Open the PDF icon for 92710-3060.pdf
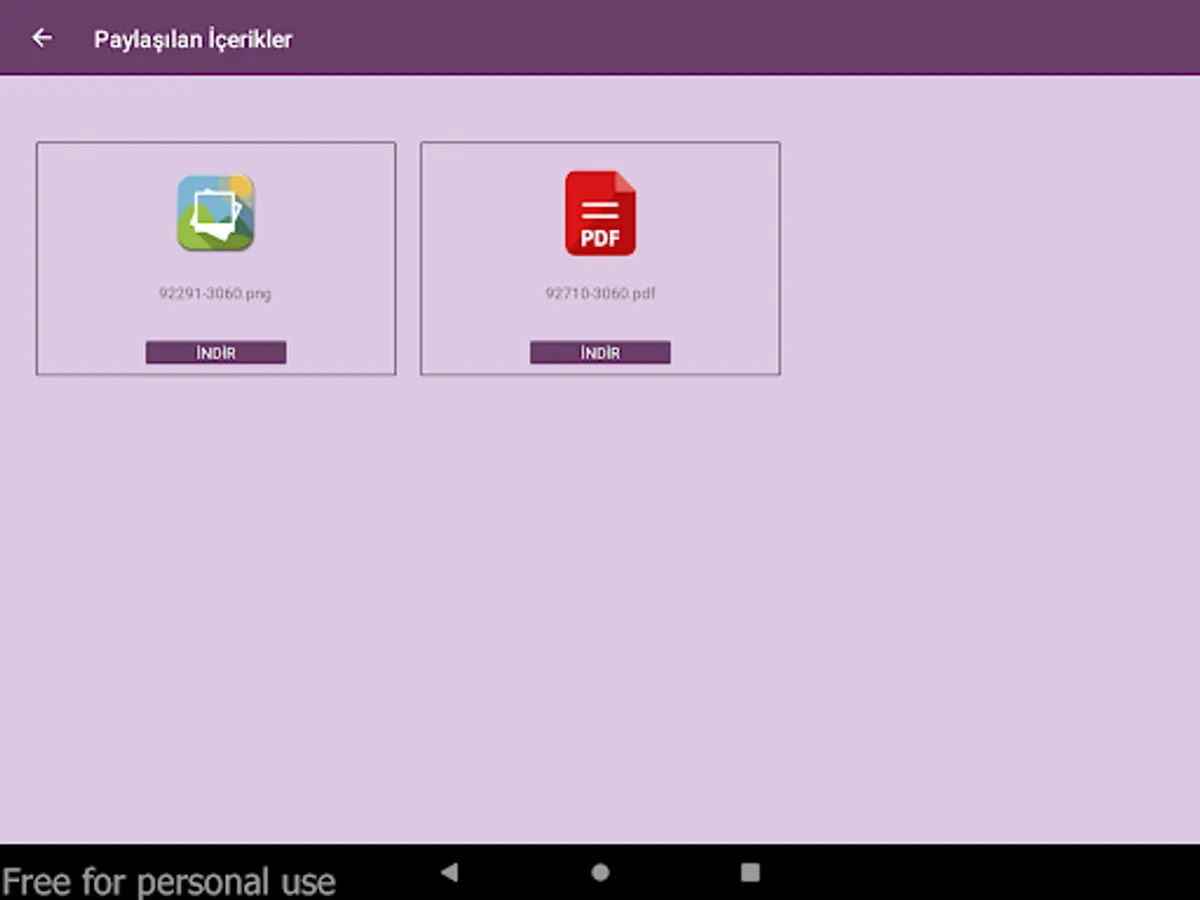Screen dimensions: 1200x900 (600, 212)
